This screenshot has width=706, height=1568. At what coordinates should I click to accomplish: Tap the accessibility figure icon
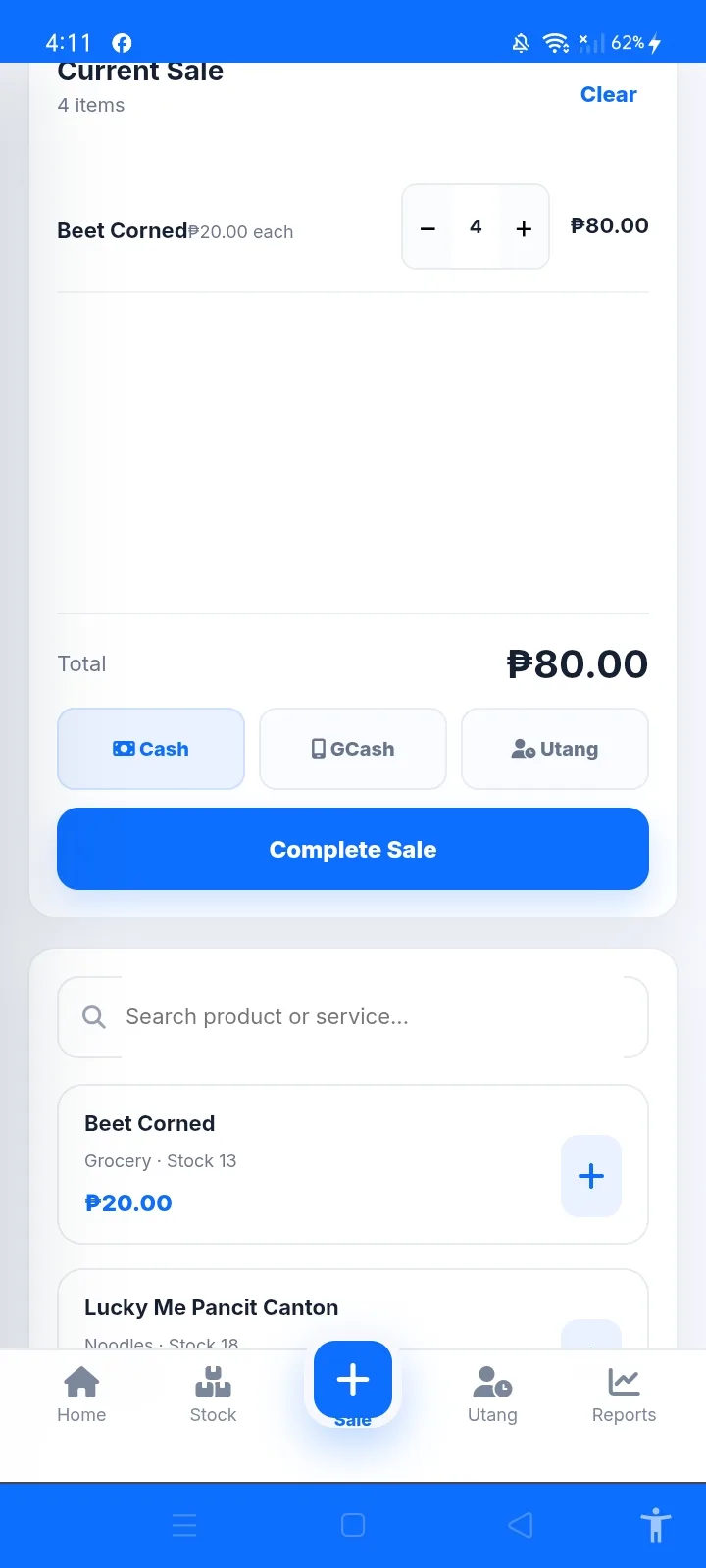655,1525
